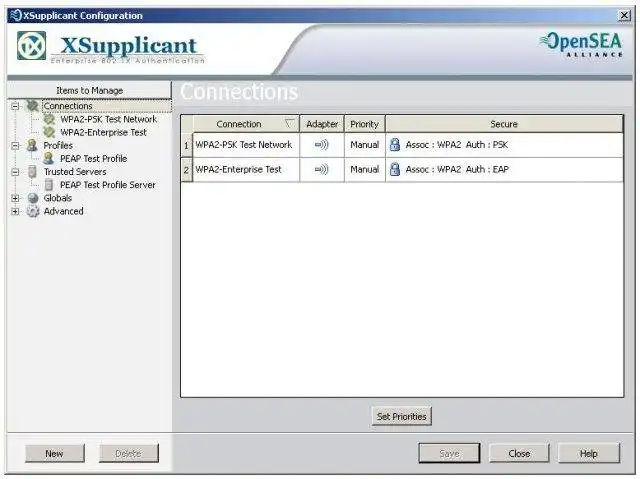Viewport: 640px width, 479px height.
Task: Select Globals in the tree
Action: [58, 198]
